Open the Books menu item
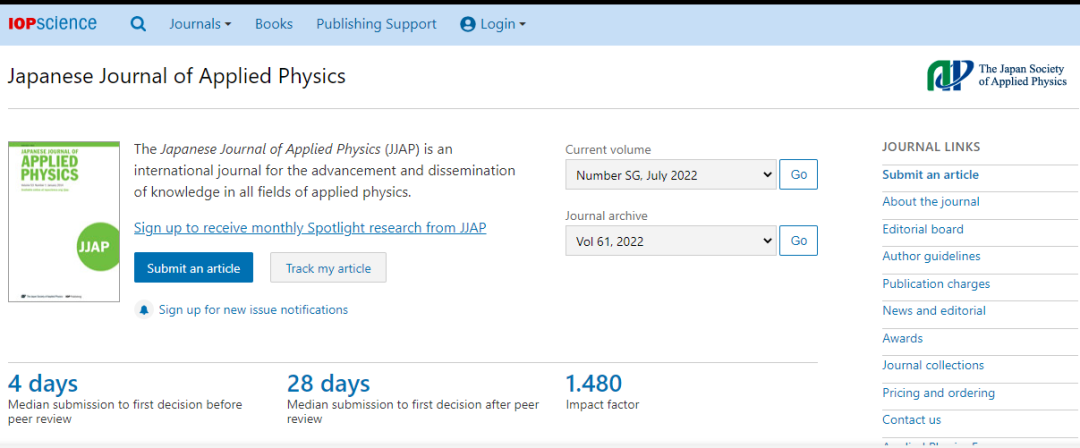The image size is (1080, 448). tap(274, 24)
